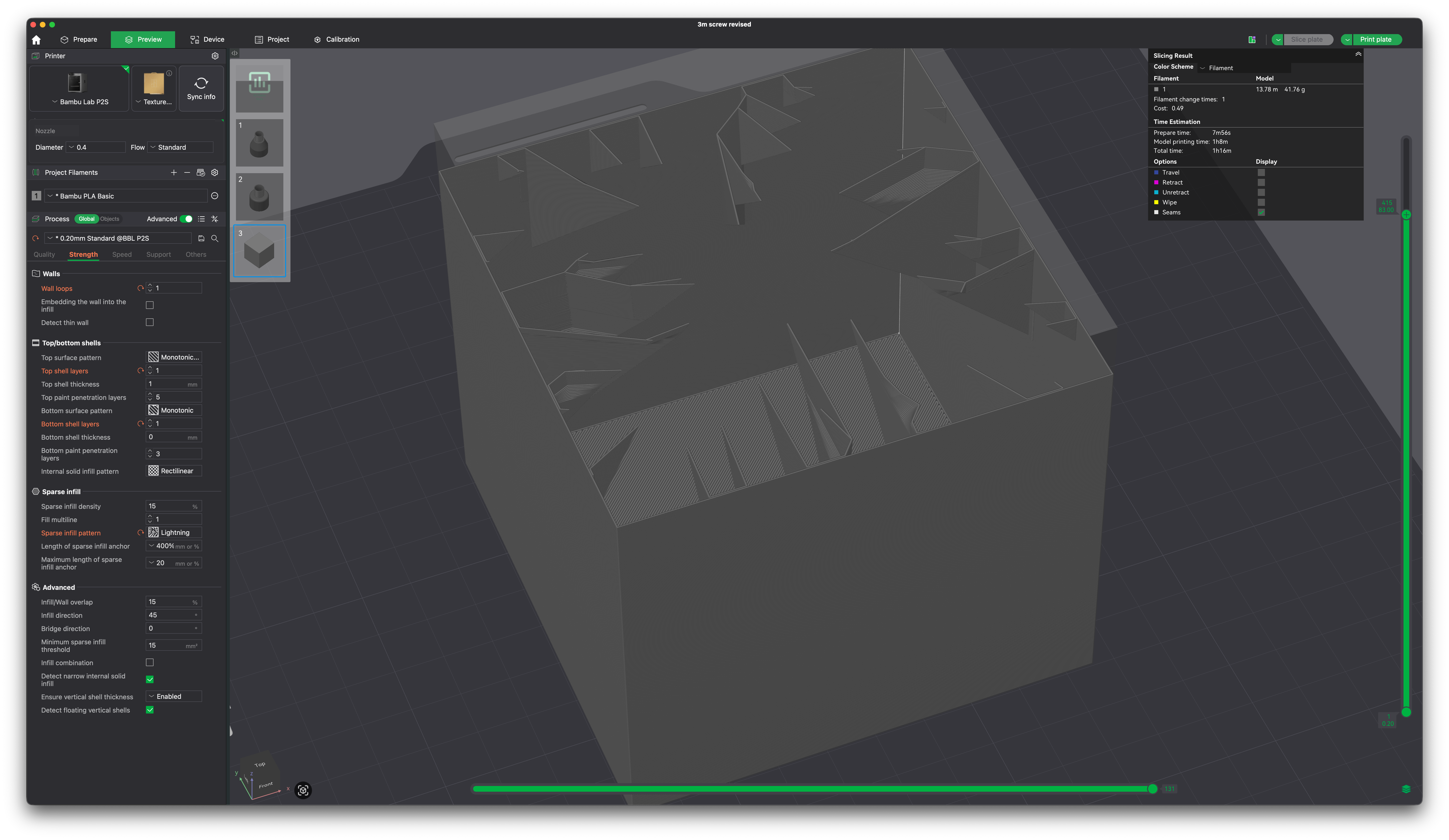Screen dimensions: 1449x840
Task: Open the Top surface pattern dropdown
Action: pyautogui.click(x=174, y=357)
